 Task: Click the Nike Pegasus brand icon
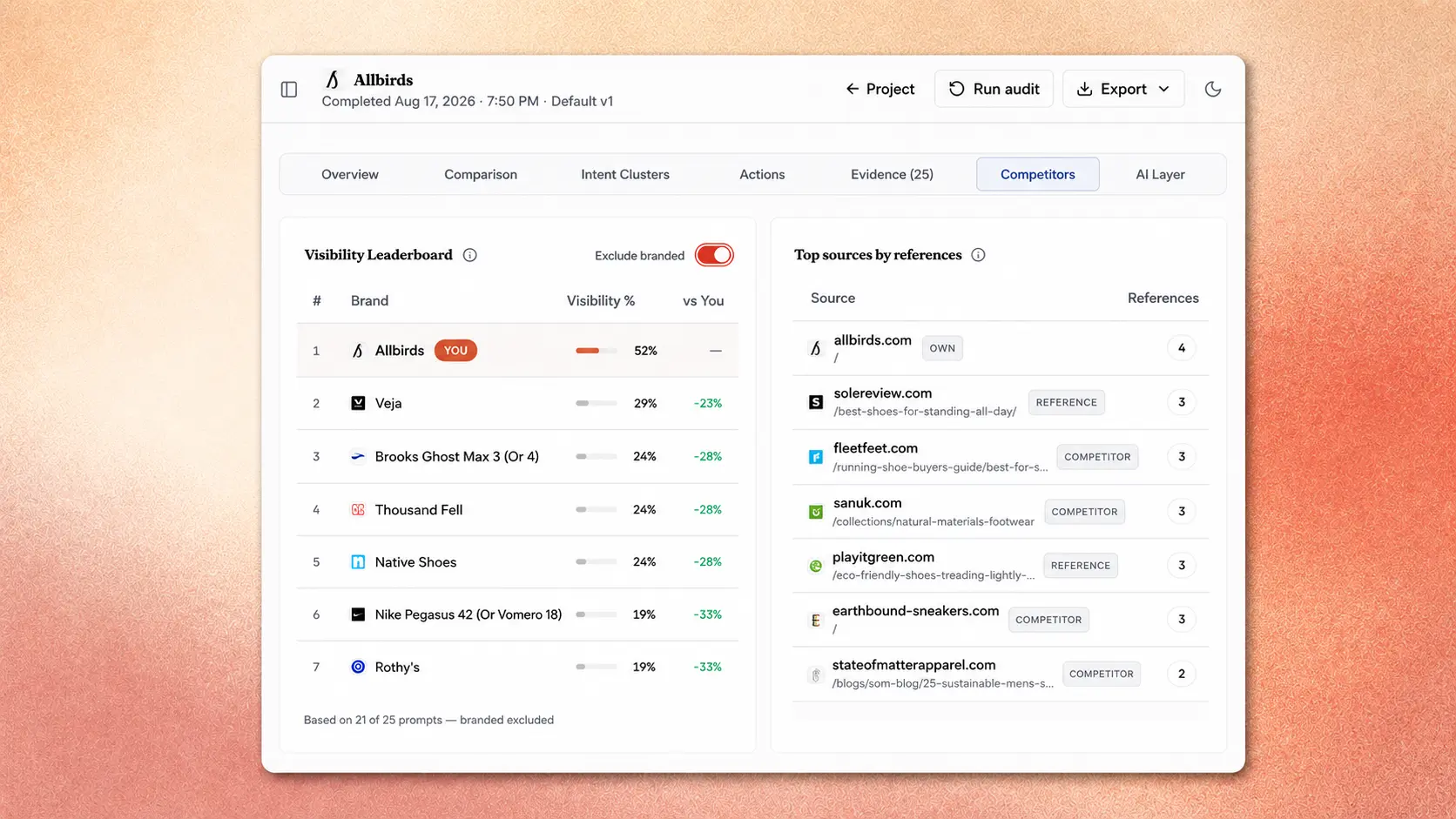coord(358,614)
